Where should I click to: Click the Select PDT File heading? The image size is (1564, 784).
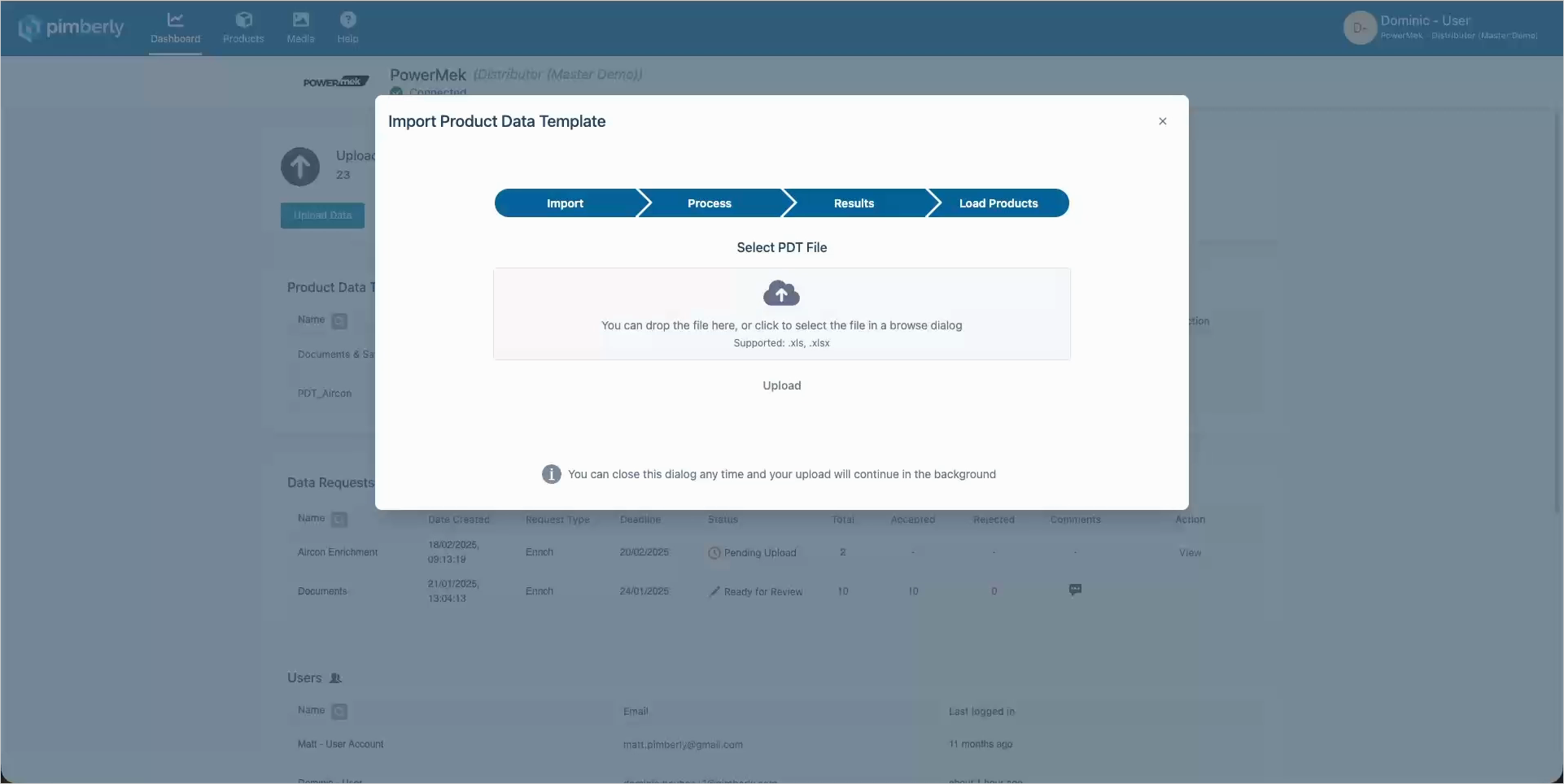click(x=781, y=247)
